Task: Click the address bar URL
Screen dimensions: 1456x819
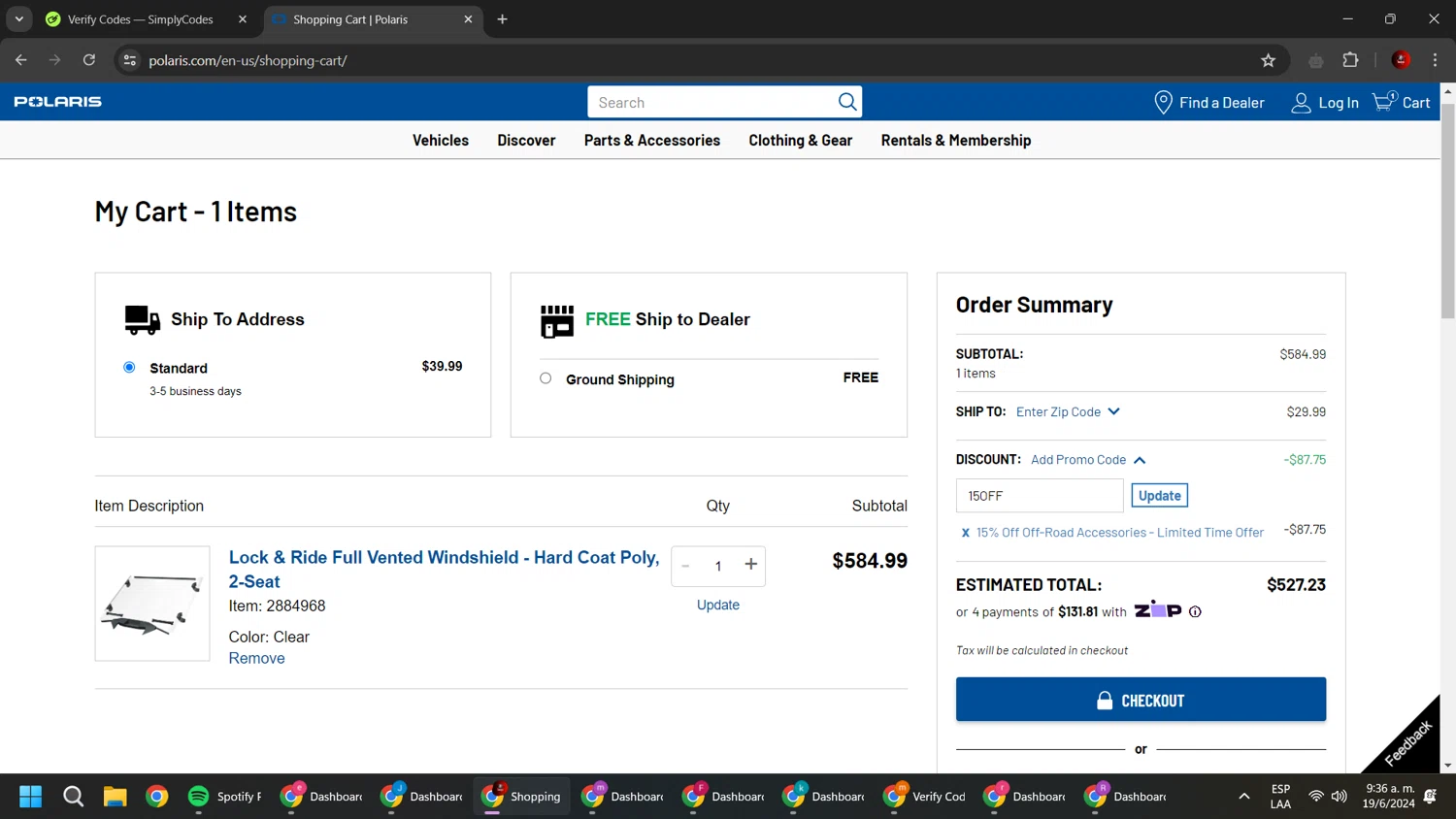Action: tap(248, 60)
